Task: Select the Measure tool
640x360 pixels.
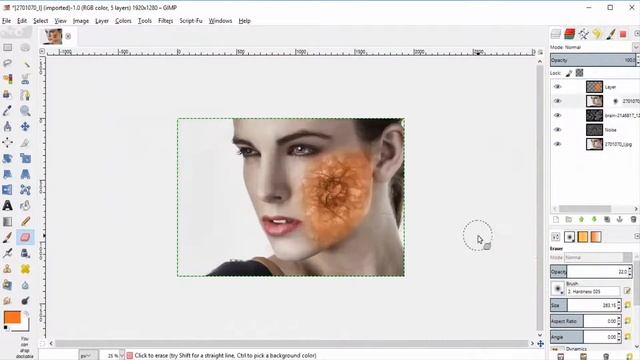Action: pyautogui.click(x=7, y=127)
